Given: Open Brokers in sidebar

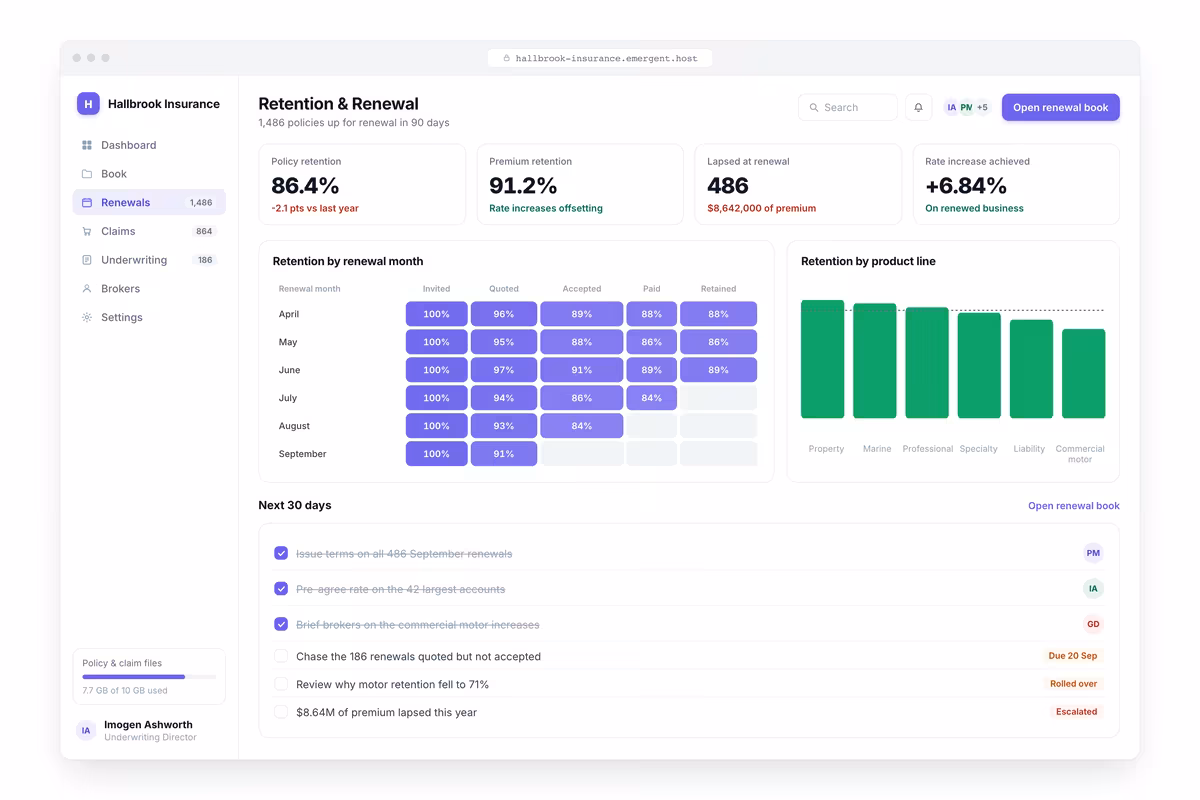Looking at the screenshot, I should [149, 289].
